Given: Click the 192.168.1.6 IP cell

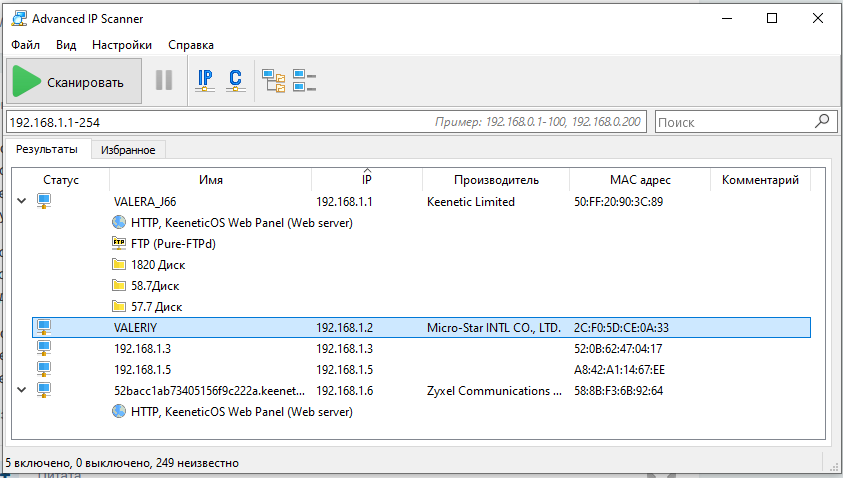Looking at the screenshot, I should click(x=344, y=390).
